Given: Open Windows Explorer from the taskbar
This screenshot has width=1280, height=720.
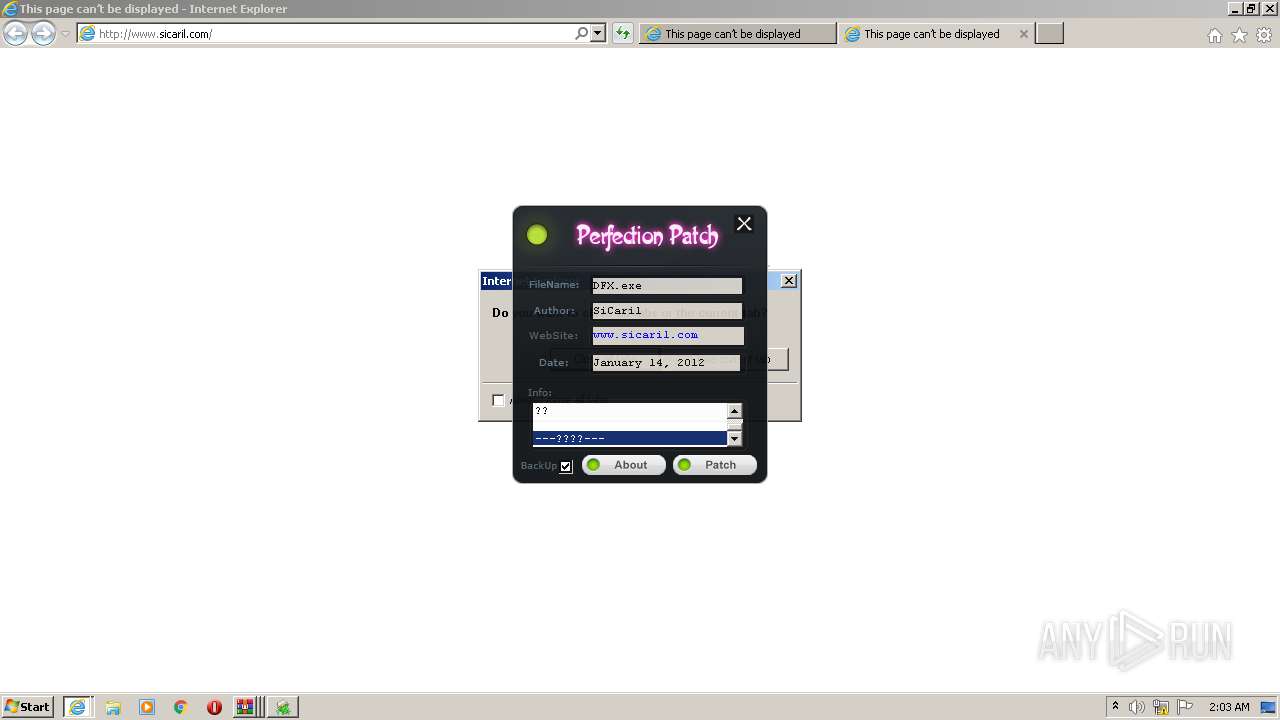Looking at the screenshot, I should pos(113,707).
